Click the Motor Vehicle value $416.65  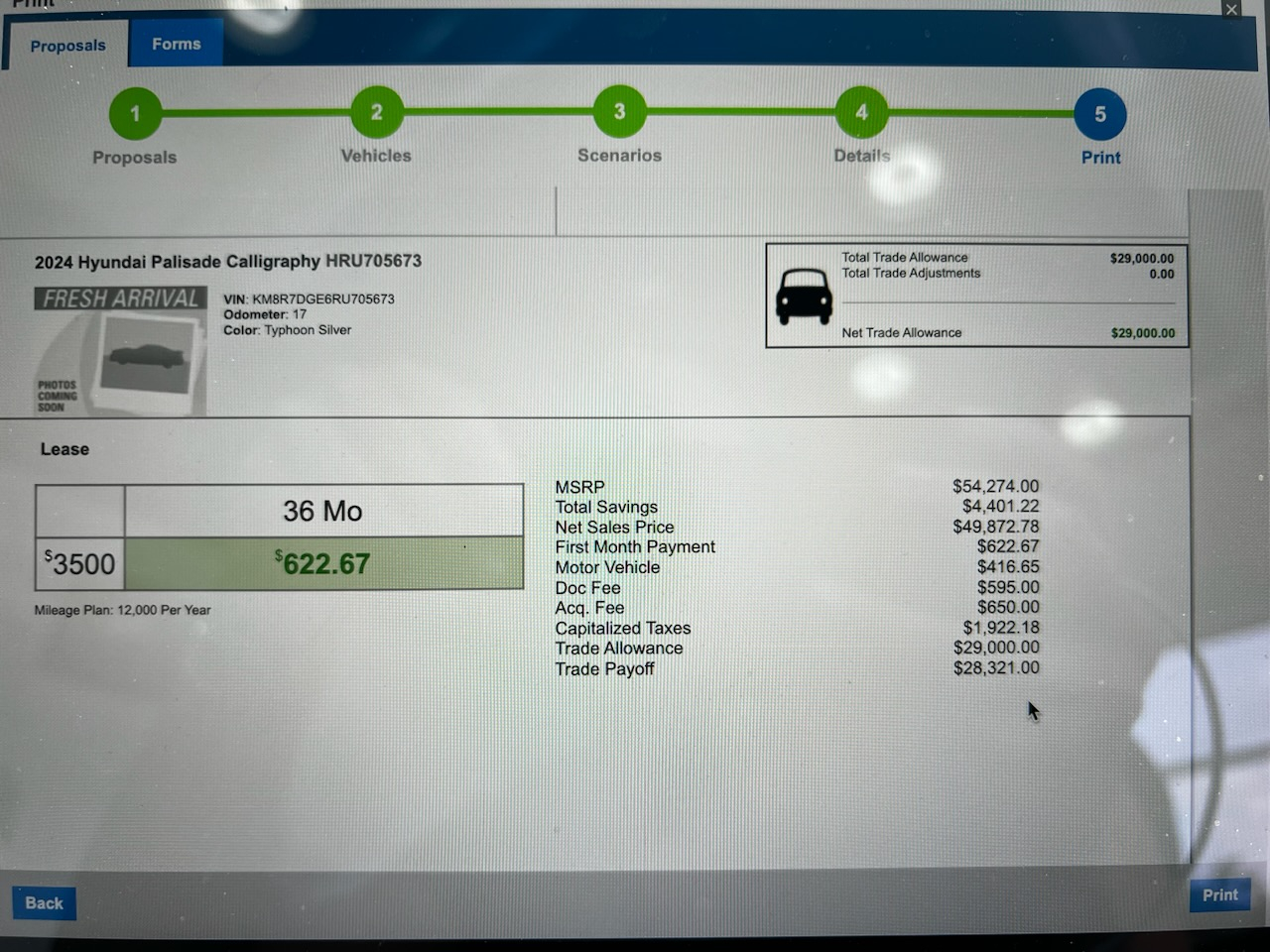pyautogui.click(x=1008, y=566)
